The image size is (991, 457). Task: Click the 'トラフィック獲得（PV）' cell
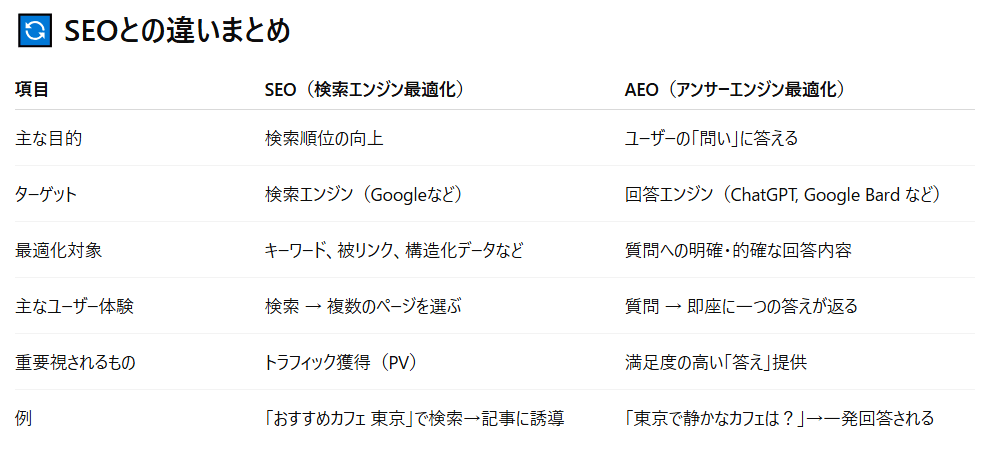tap(342, 363)
